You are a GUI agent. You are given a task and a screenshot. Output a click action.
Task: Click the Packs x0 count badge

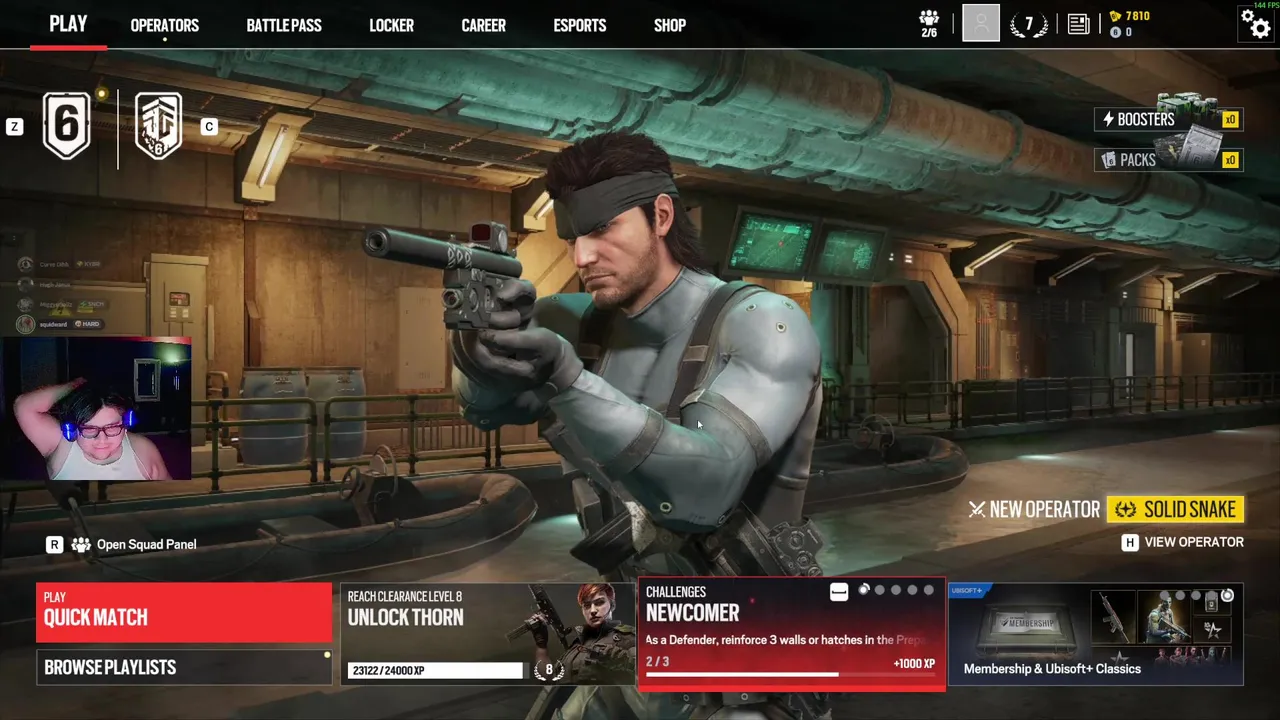click(1230, 160)
